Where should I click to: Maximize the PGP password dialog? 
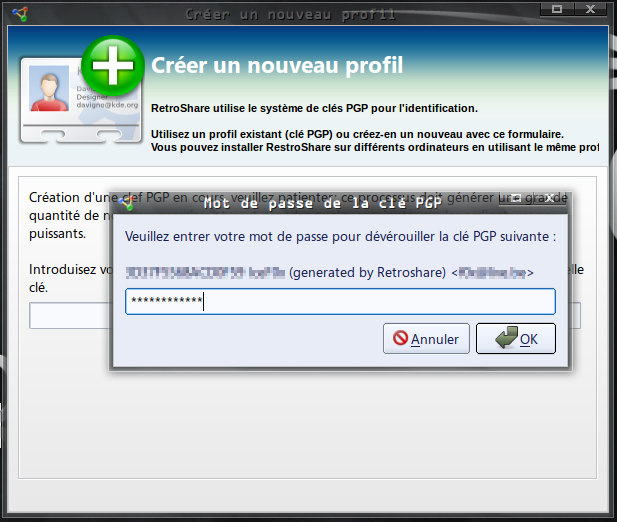click(x=516, y=198)
